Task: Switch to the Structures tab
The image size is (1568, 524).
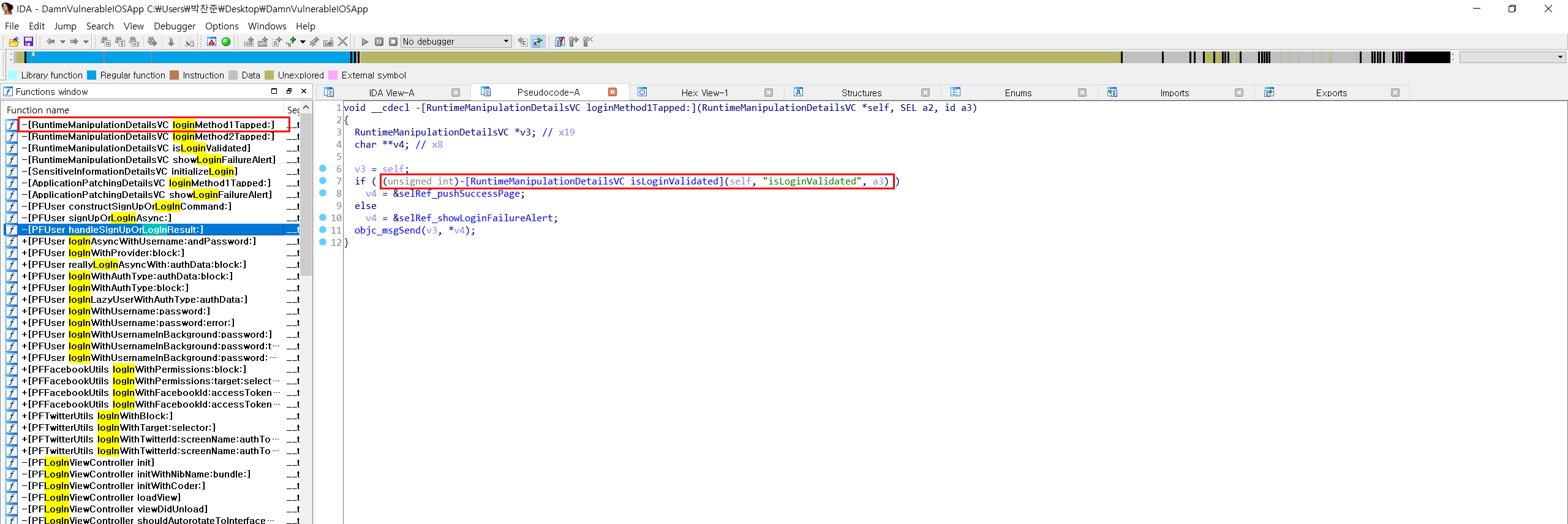Action: [x=861, y=93]
